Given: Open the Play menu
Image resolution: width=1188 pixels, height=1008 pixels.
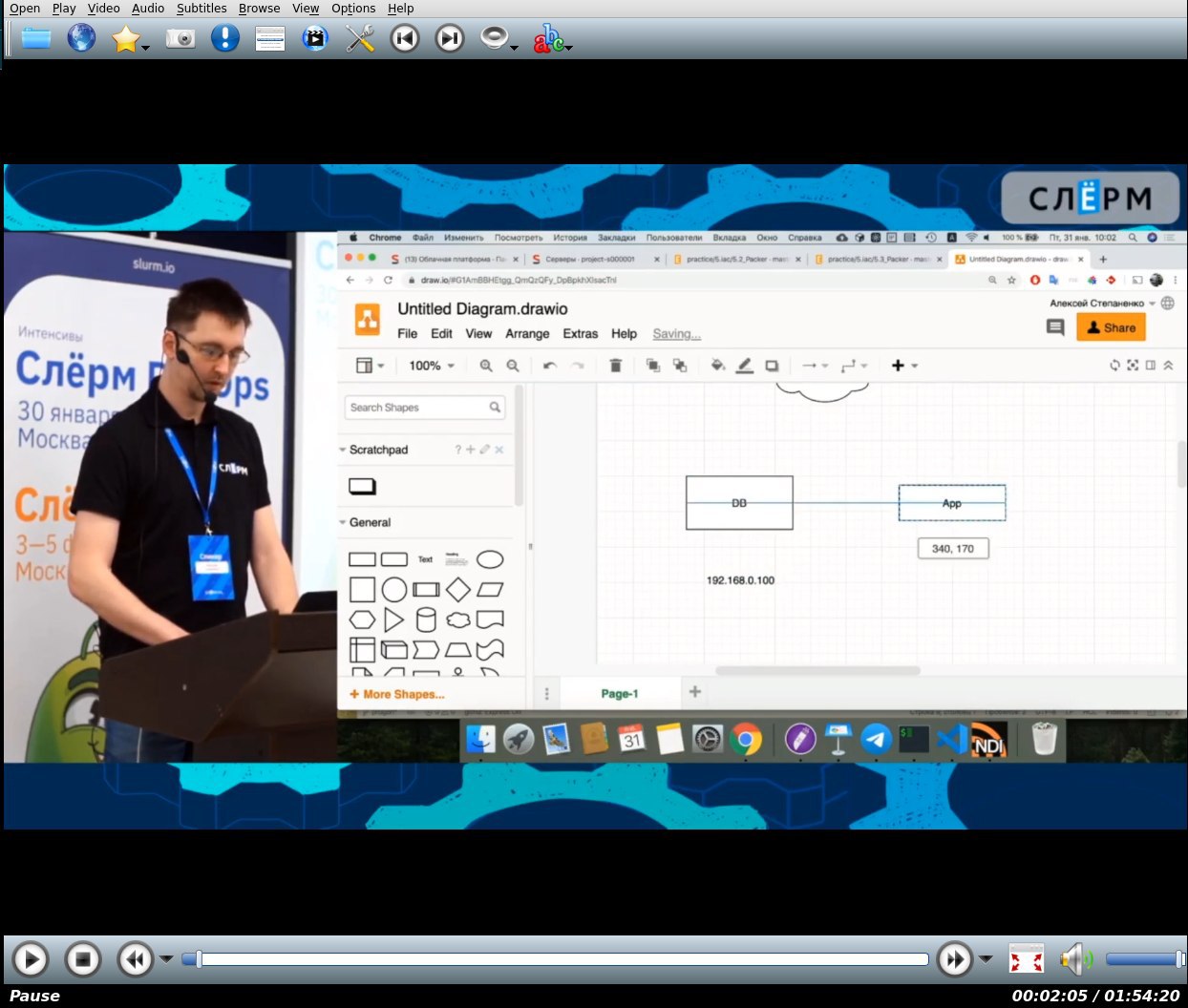Looking at the screenshot, I should click(64, 8).
